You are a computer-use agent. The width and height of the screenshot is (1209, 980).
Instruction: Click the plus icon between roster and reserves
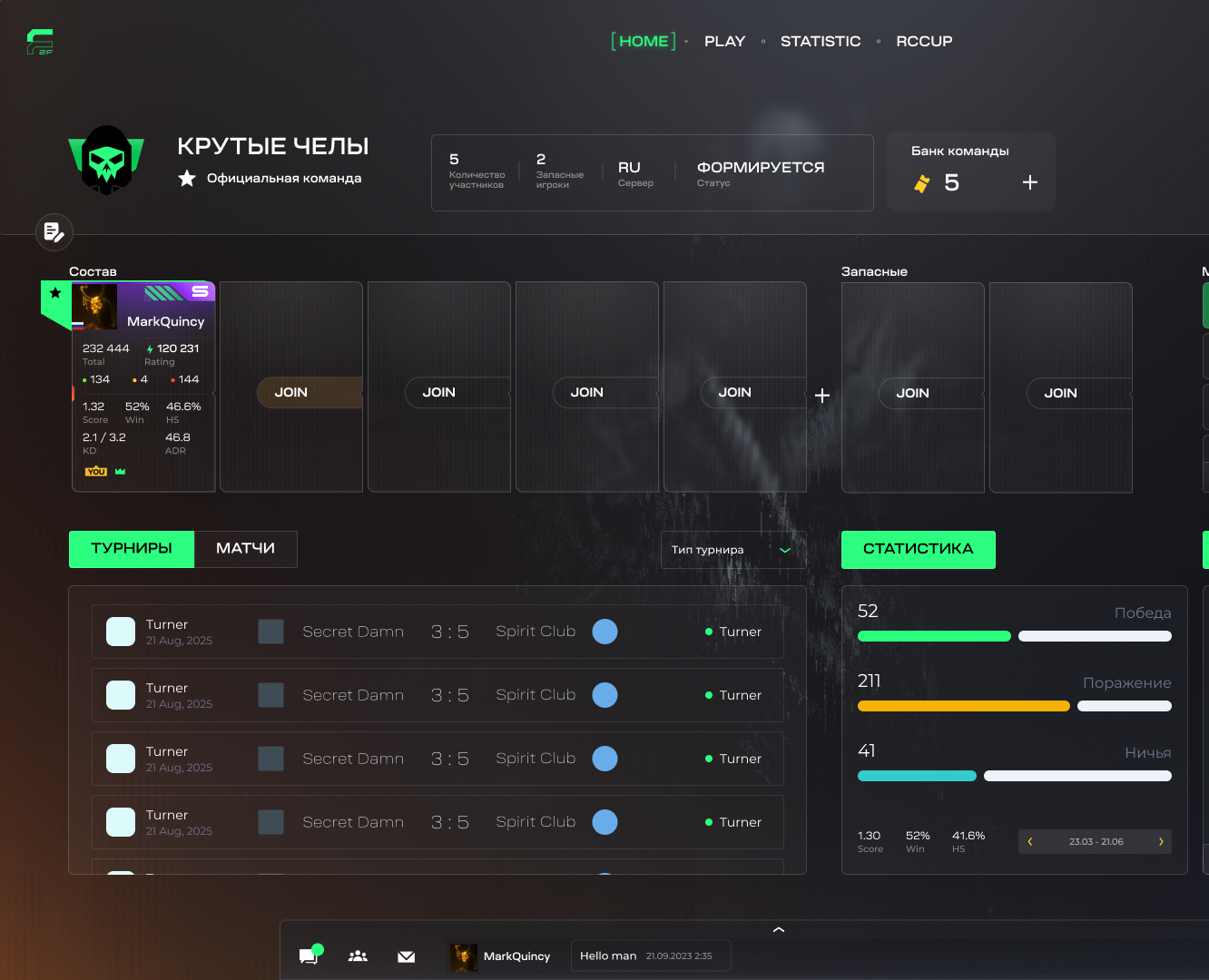[822, 396]
